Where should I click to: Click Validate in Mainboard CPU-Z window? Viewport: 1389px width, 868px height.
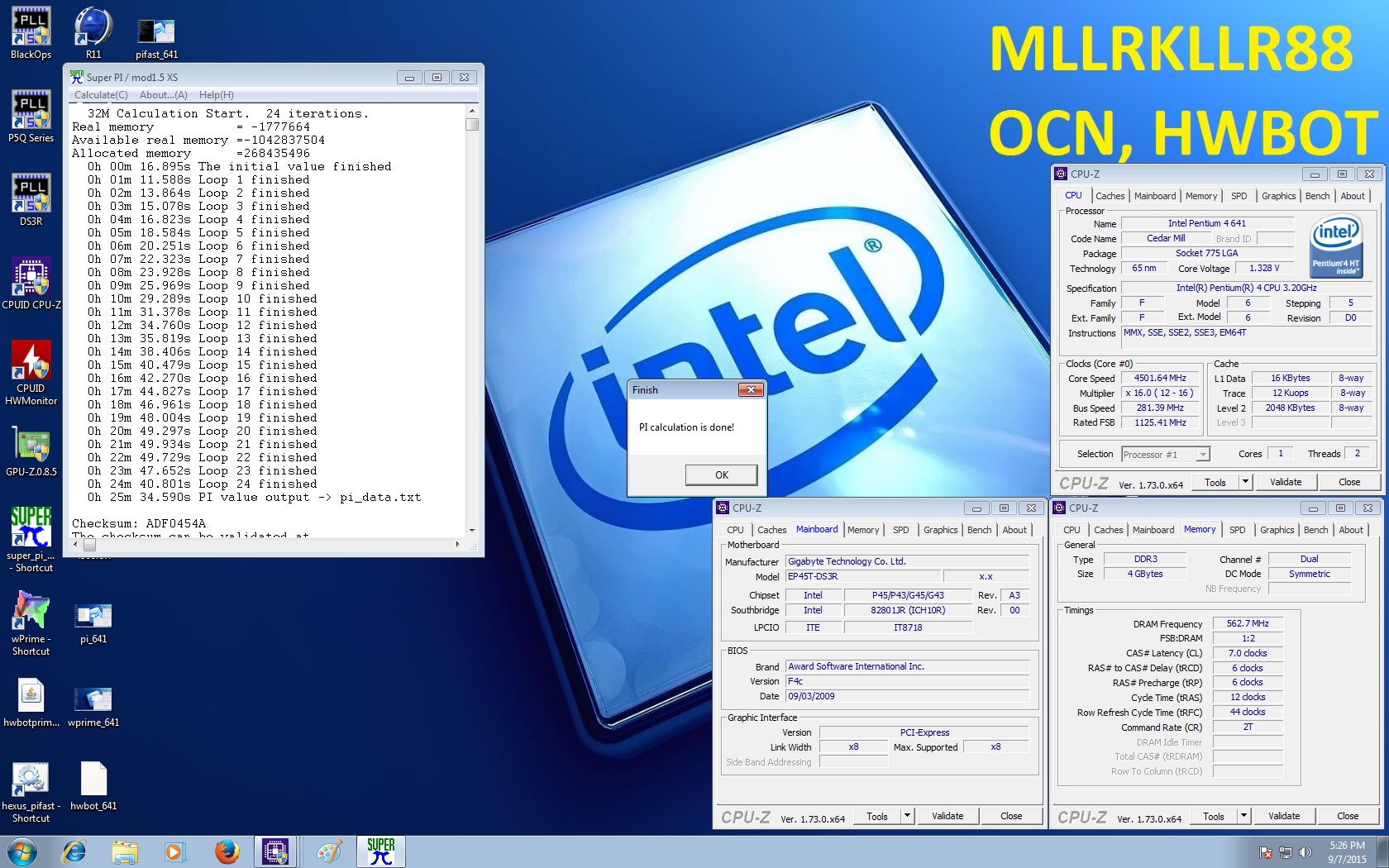click(947, 816)
